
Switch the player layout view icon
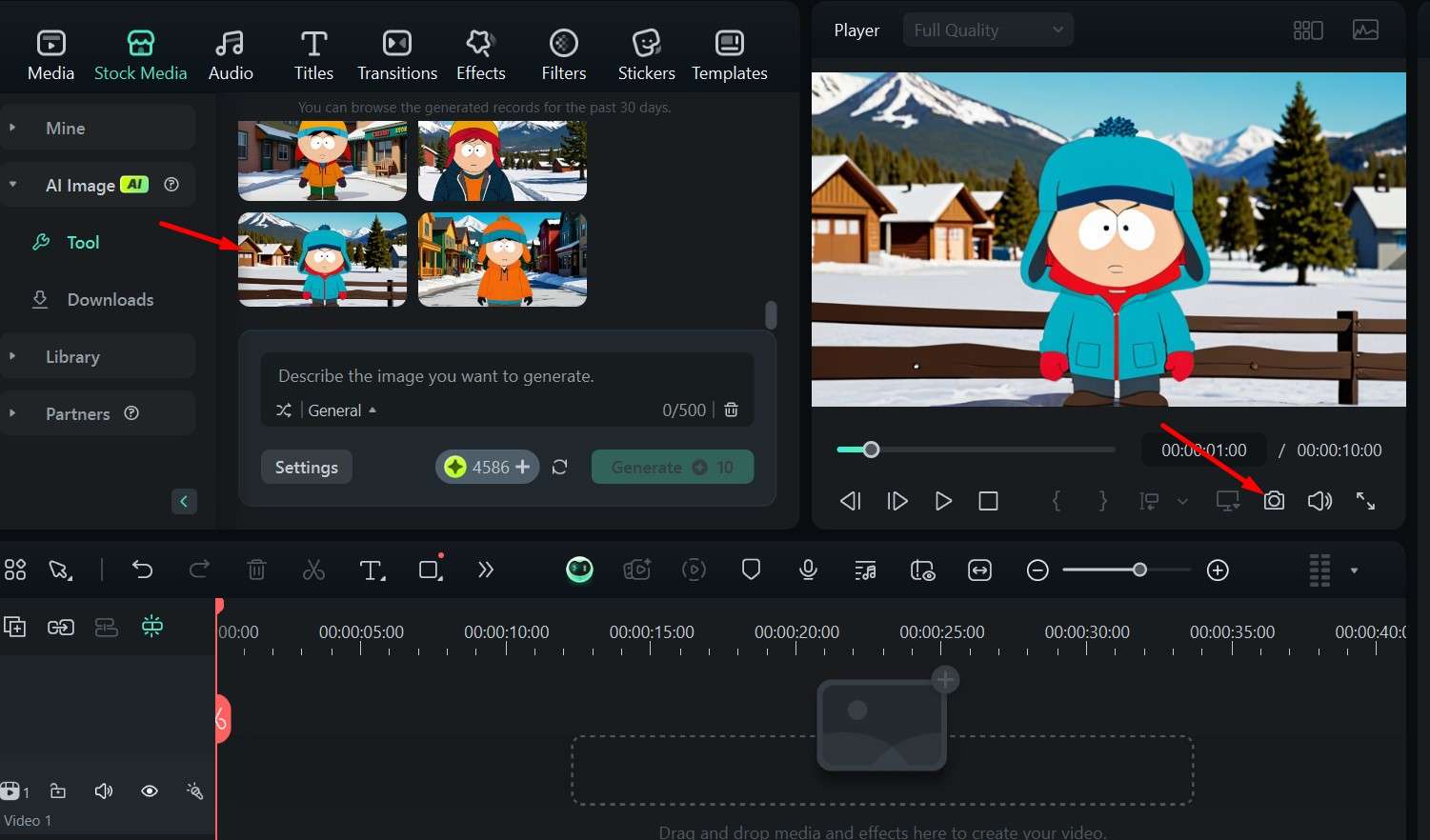coord(1308,30)
